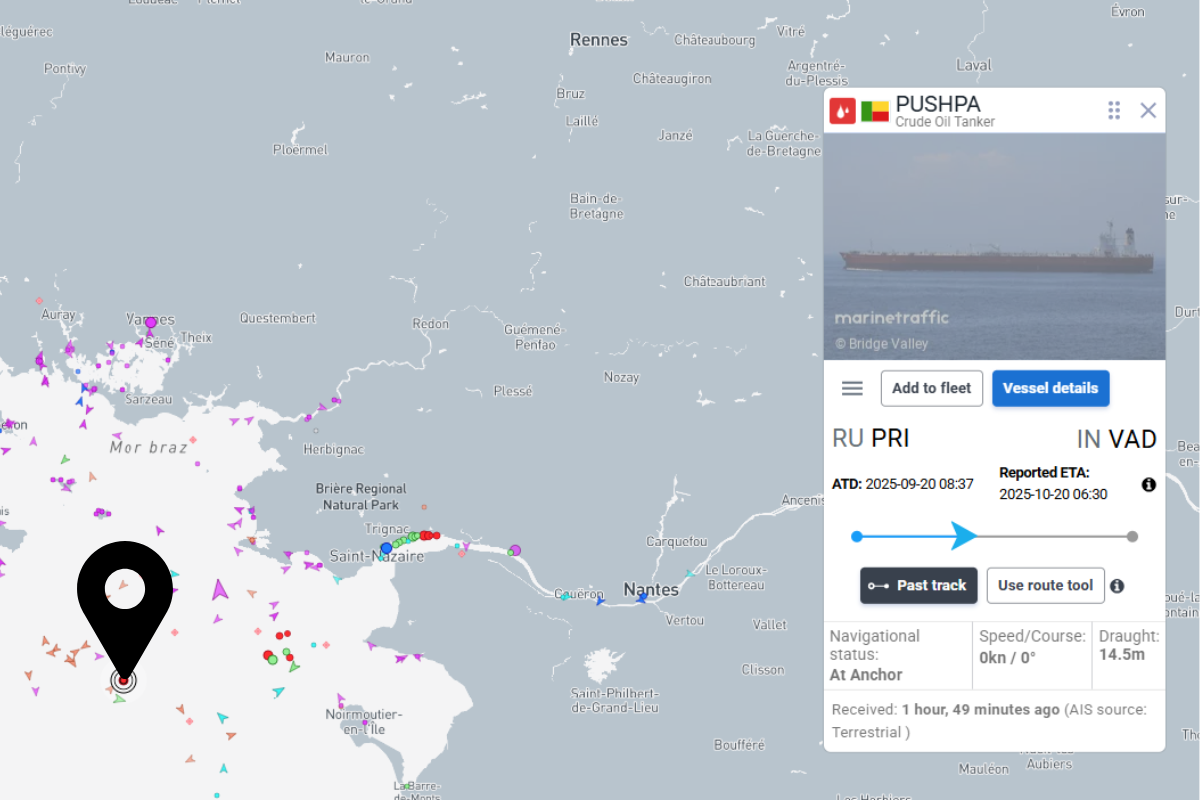Click info icon beside Use route tool
Image resolution: width=1200 pixels, height=800 pixels.
1117,586
